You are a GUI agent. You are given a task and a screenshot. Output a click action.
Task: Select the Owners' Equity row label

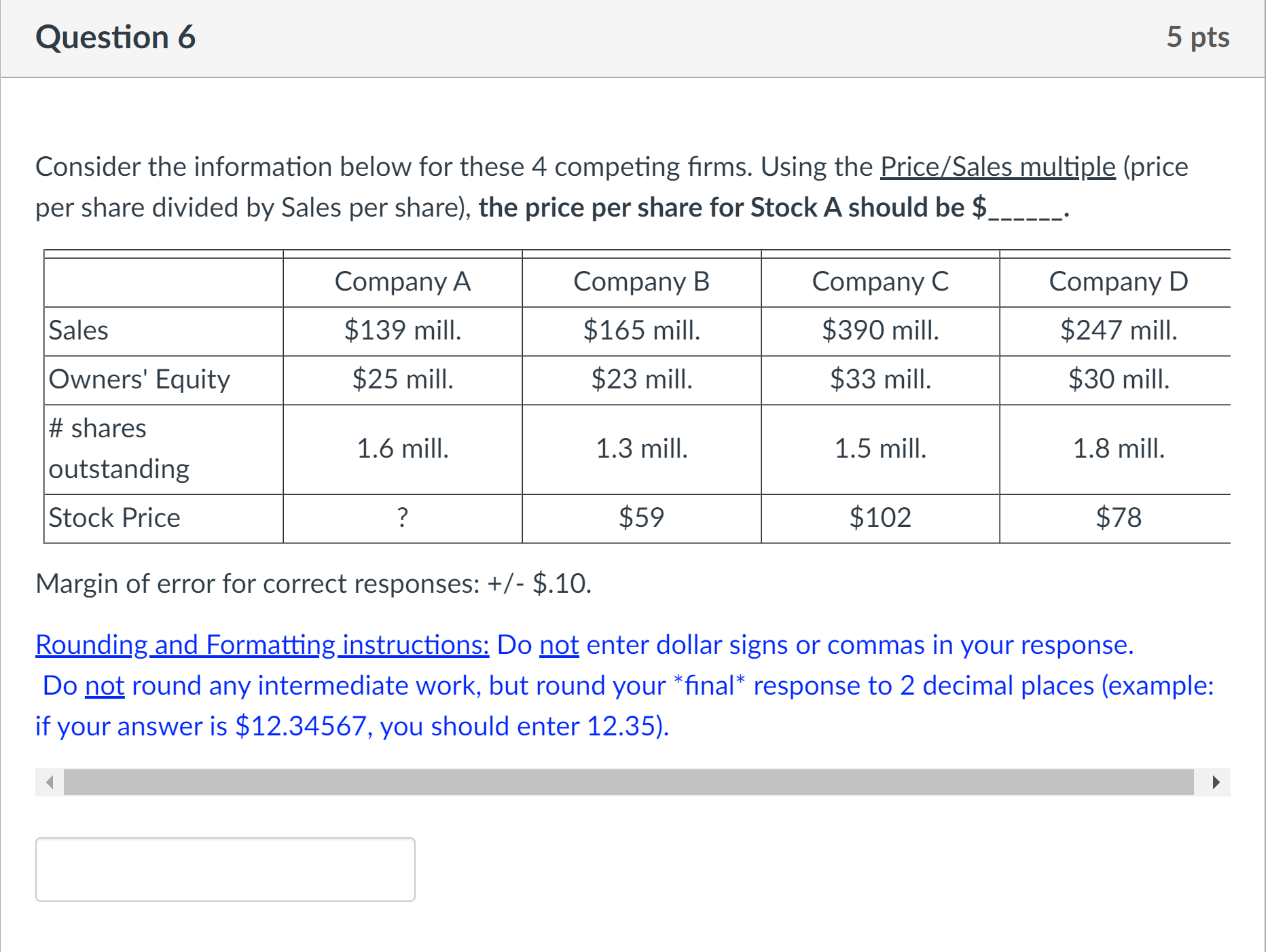pyautogui.click(x=139, y=380)
